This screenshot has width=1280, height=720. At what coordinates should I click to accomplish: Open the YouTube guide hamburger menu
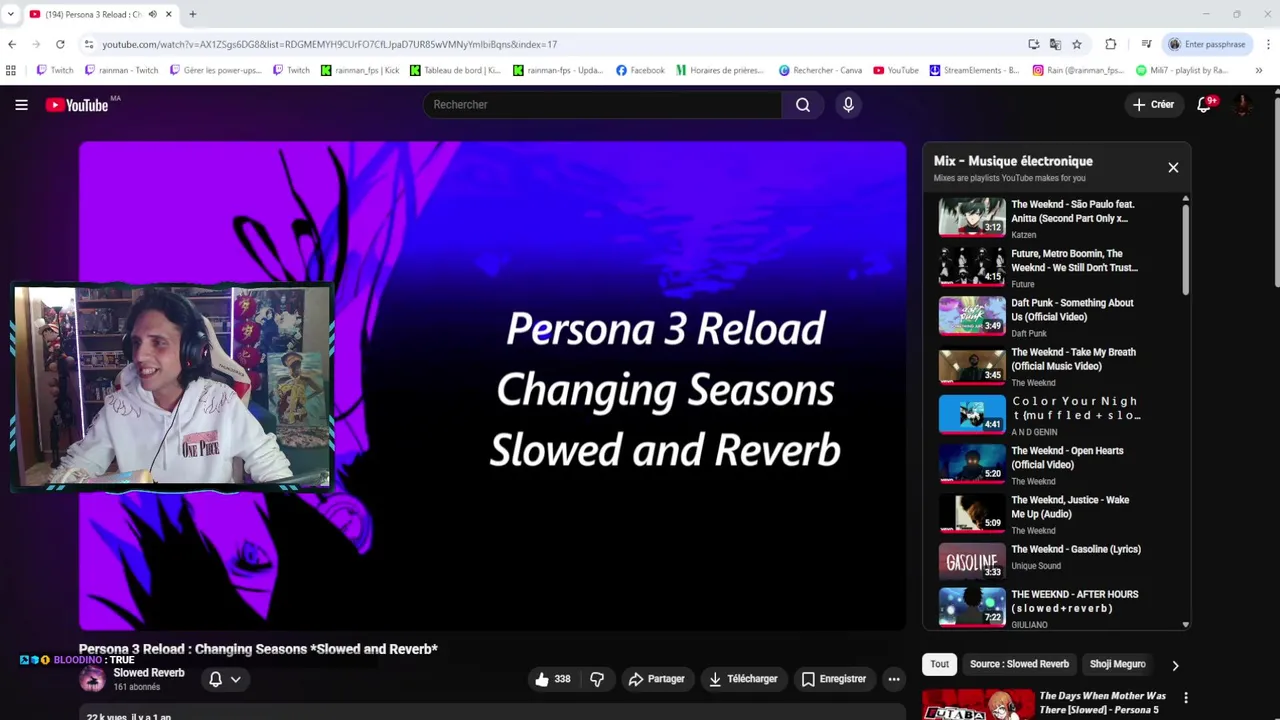21,104
